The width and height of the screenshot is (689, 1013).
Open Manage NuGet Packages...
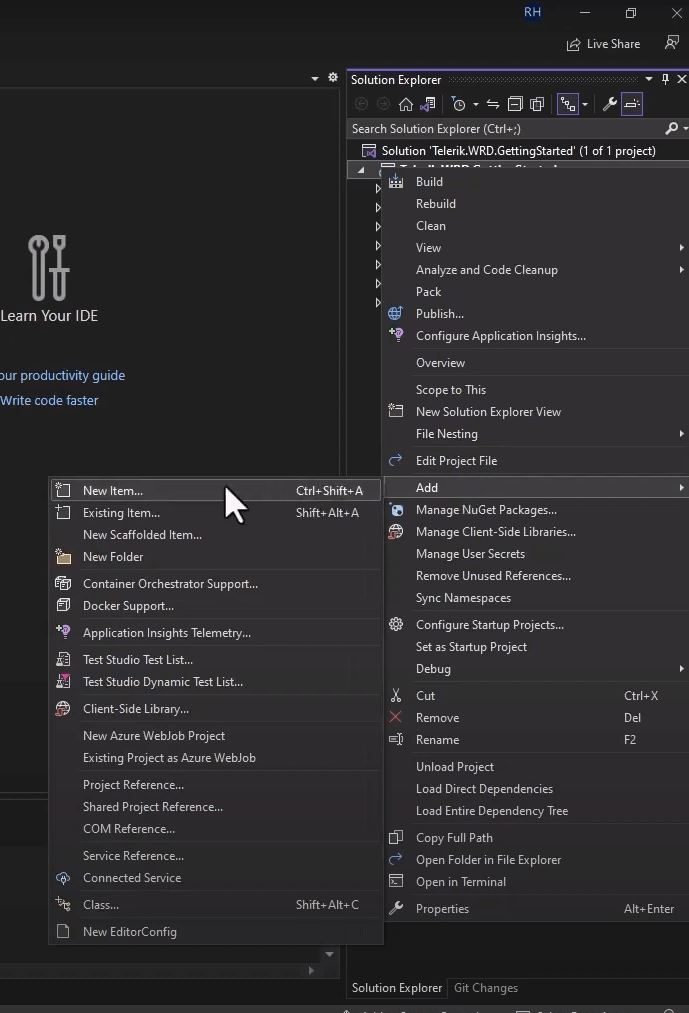536,510
